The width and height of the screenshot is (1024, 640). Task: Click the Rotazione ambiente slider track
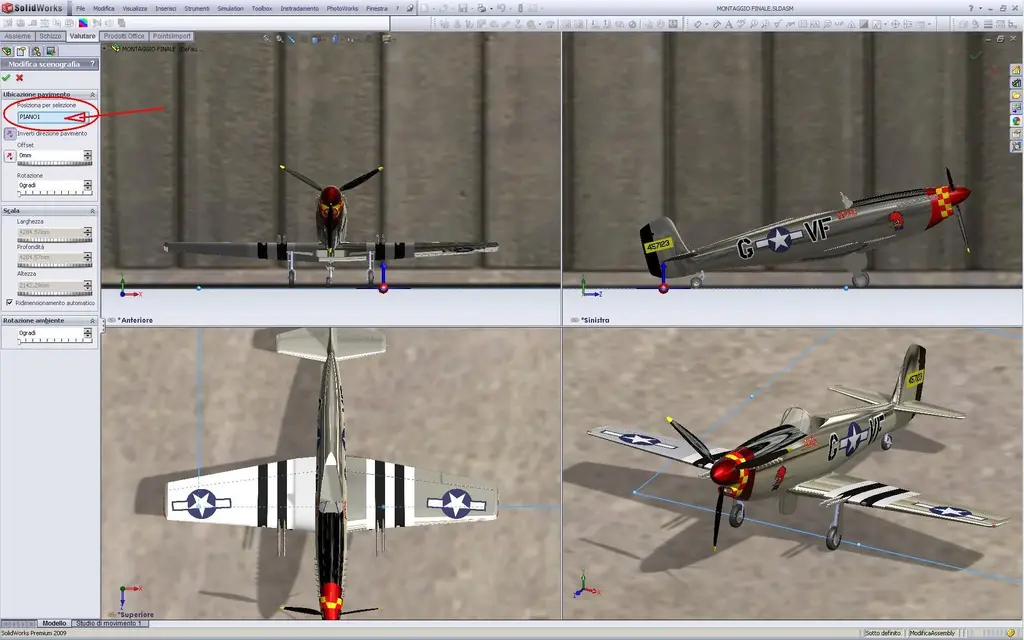point(54,341)
